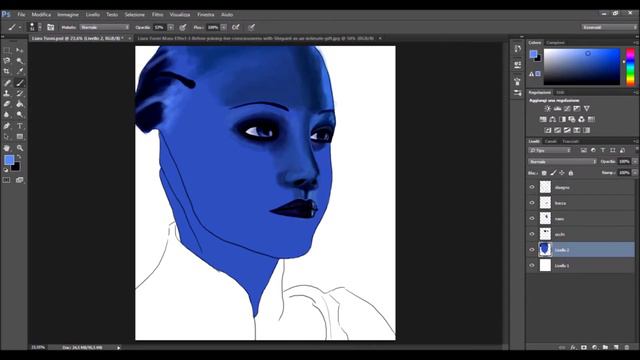Open the Filtro menu
The width and height of the screenshot is (640, 360).
click(158, 15)
